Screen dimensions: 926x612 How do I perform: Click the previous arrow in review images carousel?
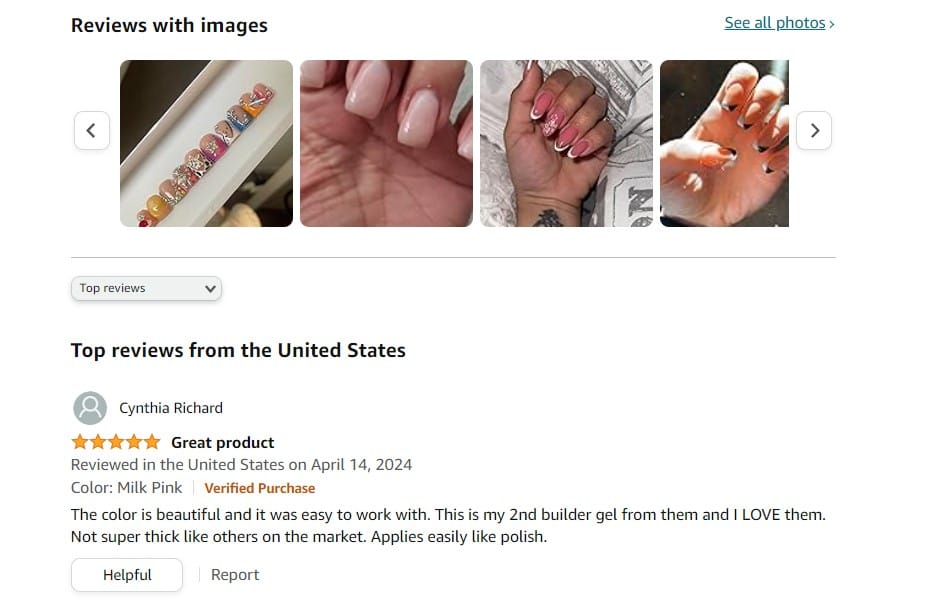[92, 131]
